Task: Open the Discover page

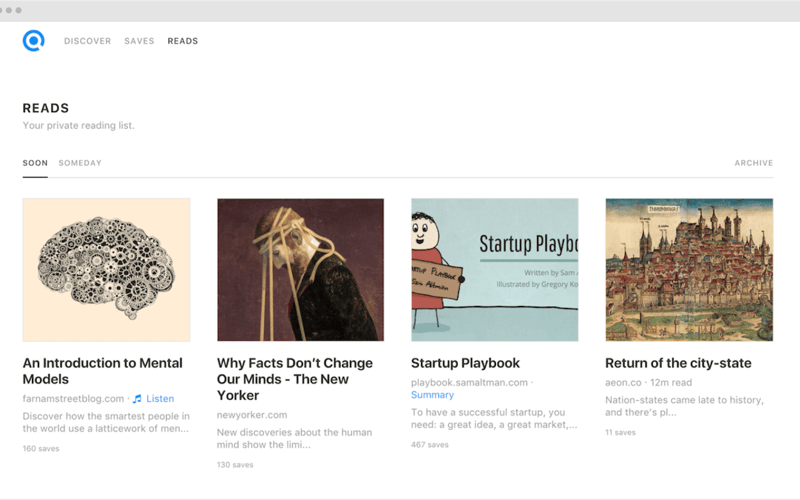Action: pos(87,41)
